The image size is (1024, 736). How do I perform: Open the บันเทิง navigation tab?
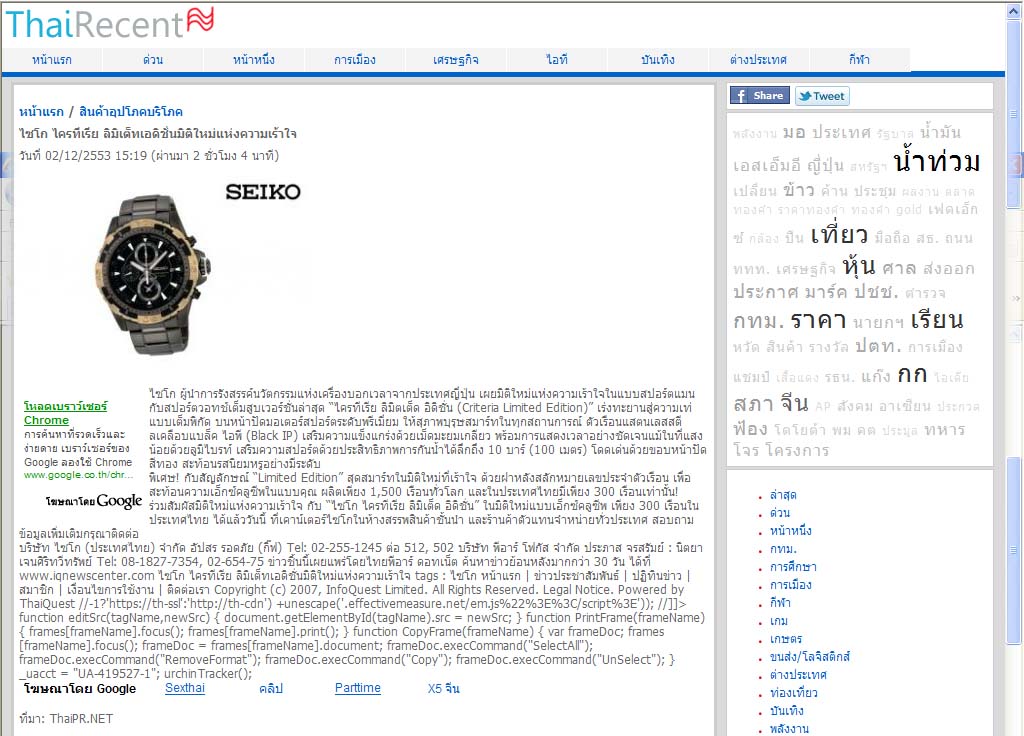[658, 59]
